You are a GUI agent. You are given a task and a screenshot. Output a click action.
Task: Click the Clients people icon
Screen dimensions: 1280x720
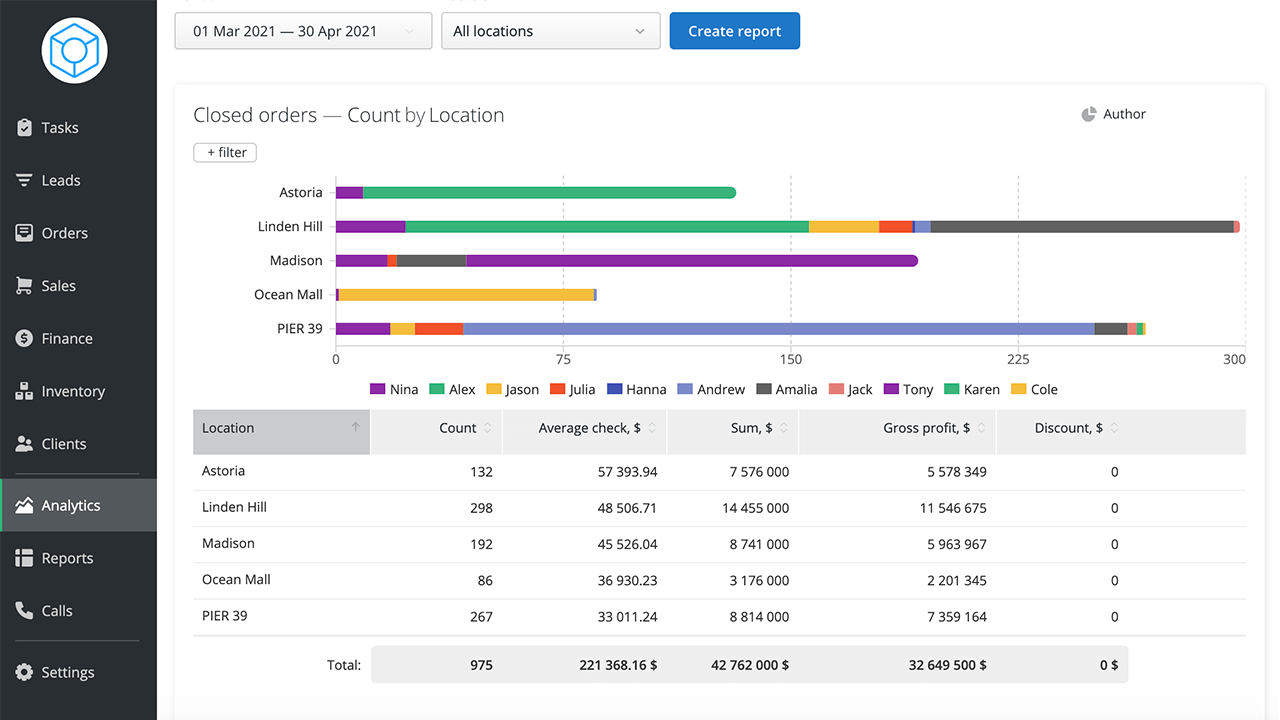point(24,444)
